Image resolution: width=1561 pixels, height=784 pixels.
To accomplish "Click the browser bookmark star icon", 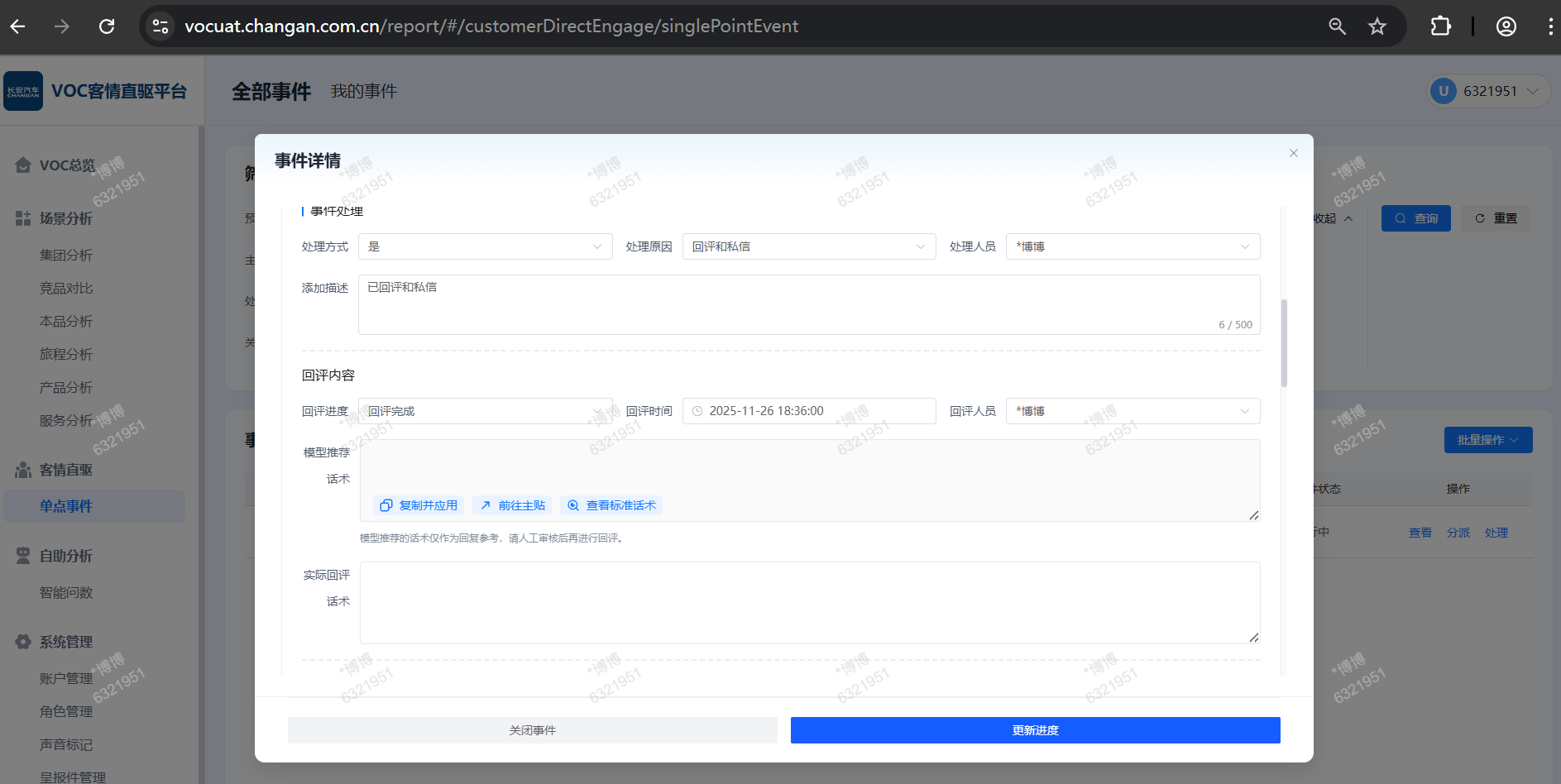I will (x=1377, y=26).
